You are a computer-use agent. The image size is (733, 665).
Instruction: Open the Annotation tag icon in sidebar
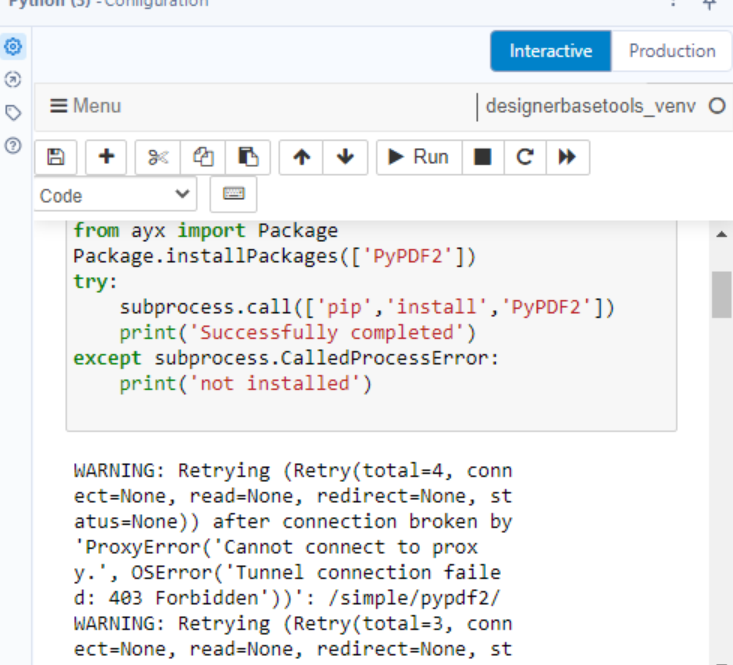coord(13,112)
